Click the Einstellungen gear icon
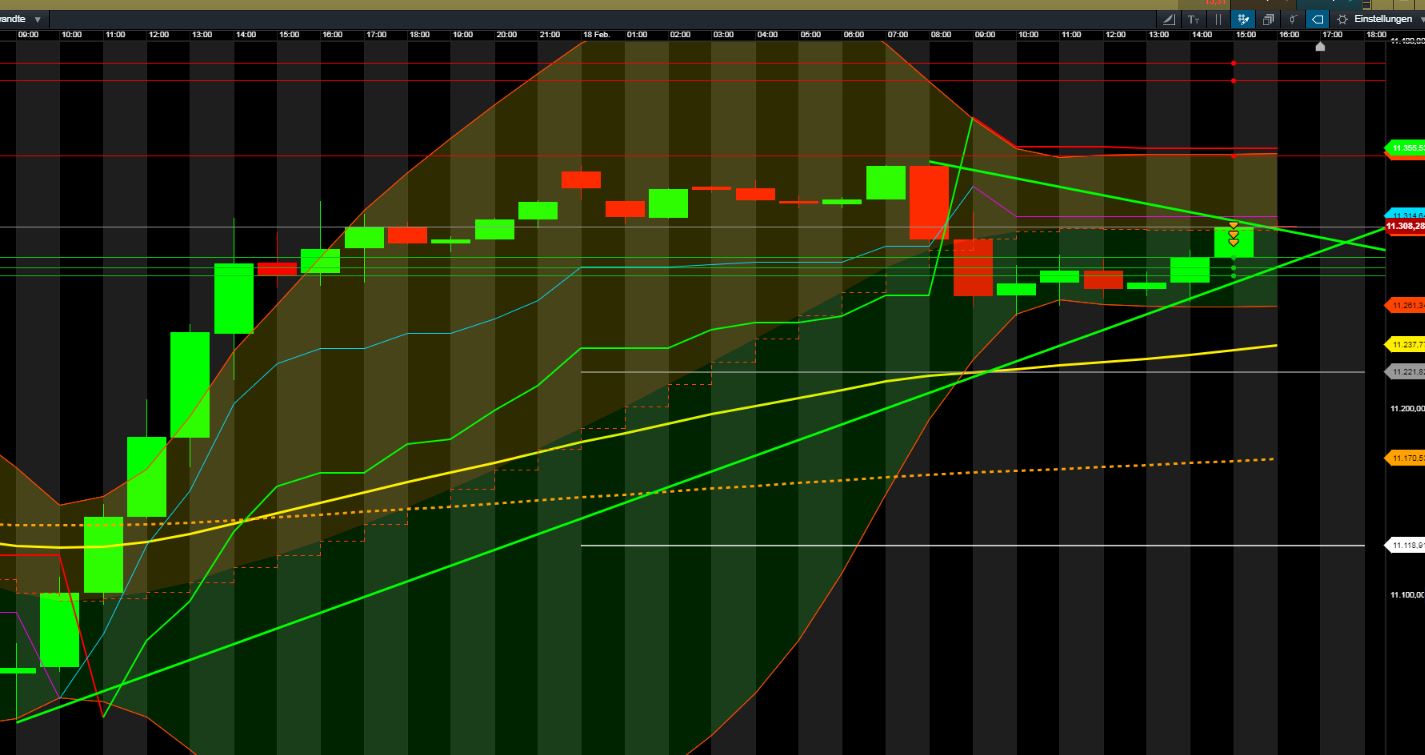The width and height of the screenshot is (1425, 755). click(1344, 18)
